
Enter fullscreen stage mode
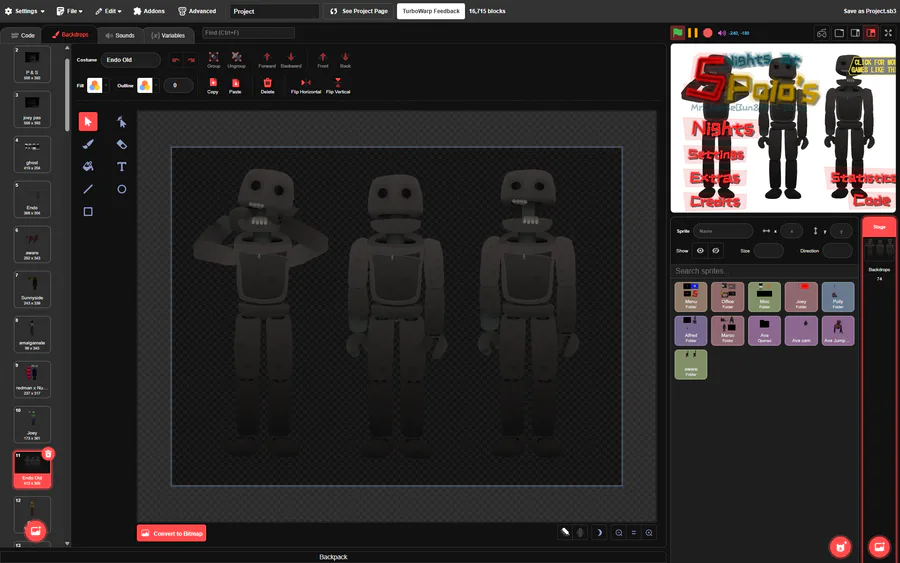click(x=889, y=33)
